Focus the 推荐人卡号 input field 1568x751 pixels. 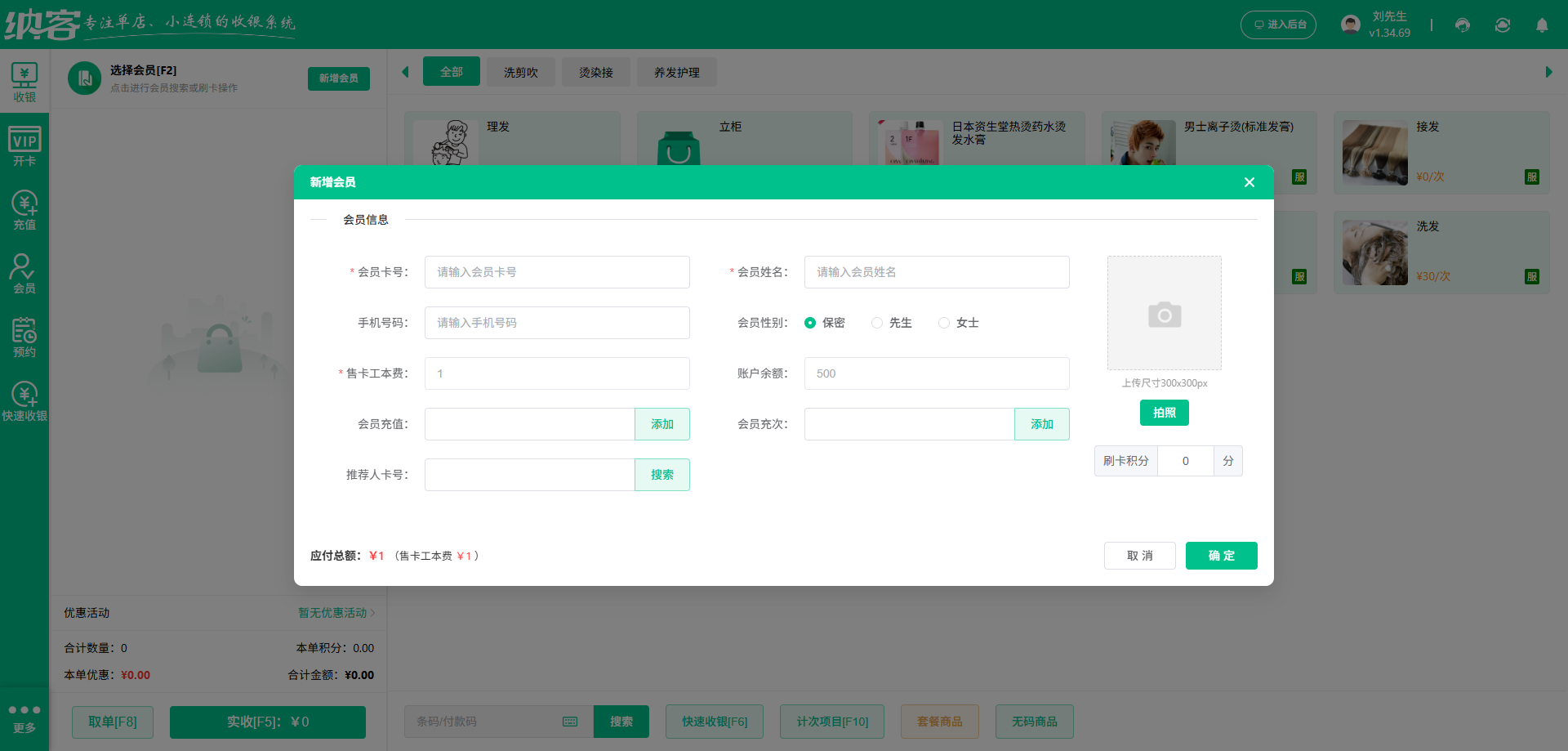(x=530, y=475)
